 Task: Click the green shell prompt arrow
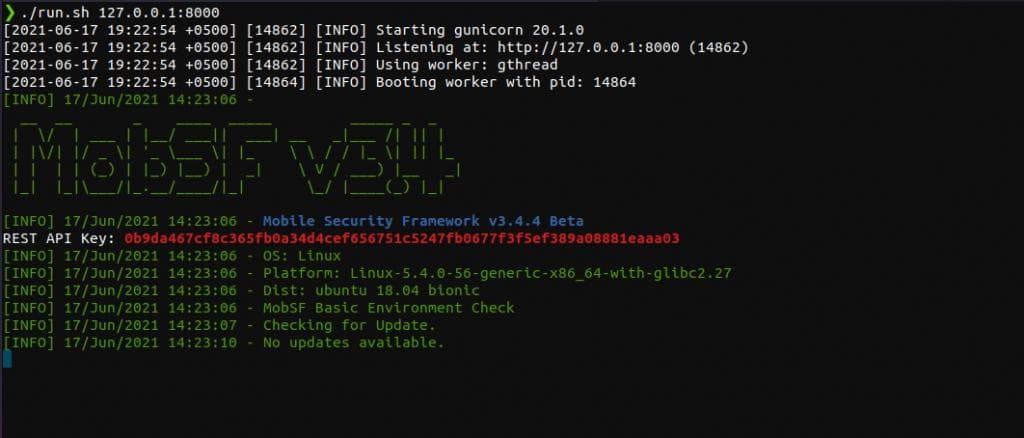tap(9, 11)
